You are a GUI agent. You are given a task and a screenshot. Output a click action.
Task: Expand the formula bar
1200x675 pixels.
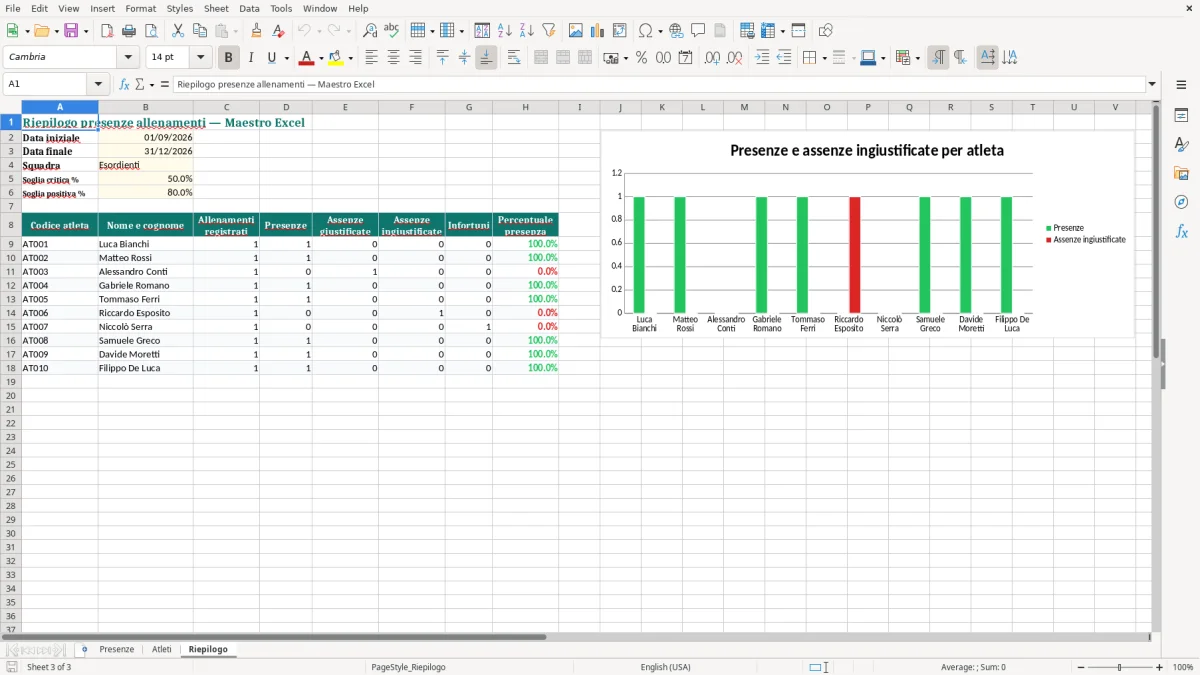point(1152,84)
